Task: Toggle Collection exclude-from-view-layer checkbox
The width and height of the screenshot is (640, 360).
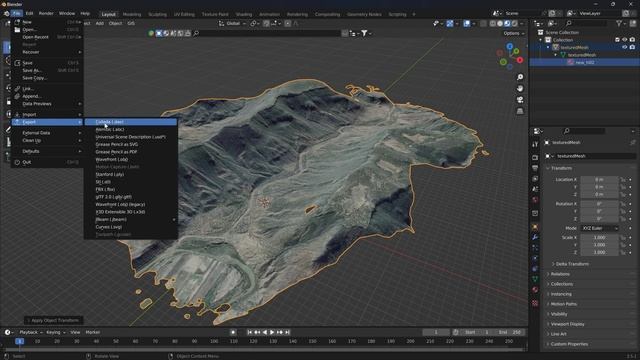Action: [617, 40]
